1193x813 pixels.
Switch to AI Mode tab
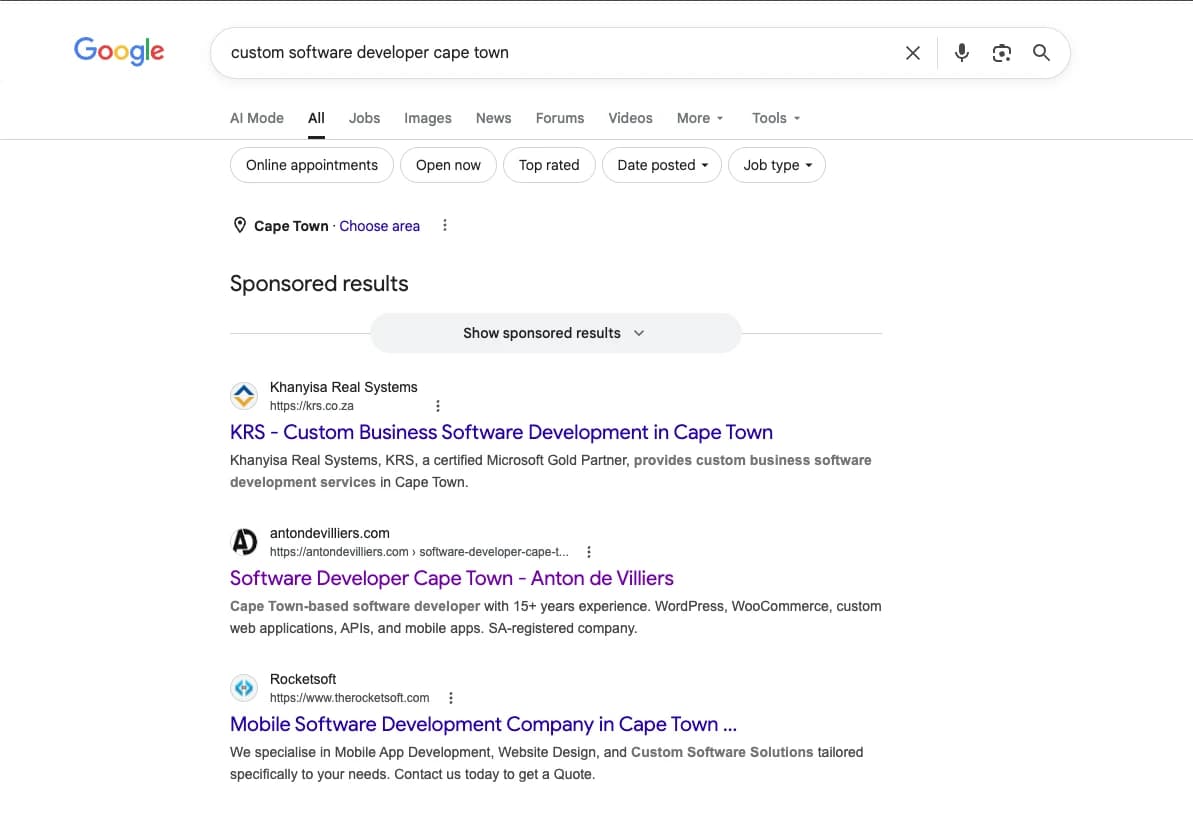(256, 118)
